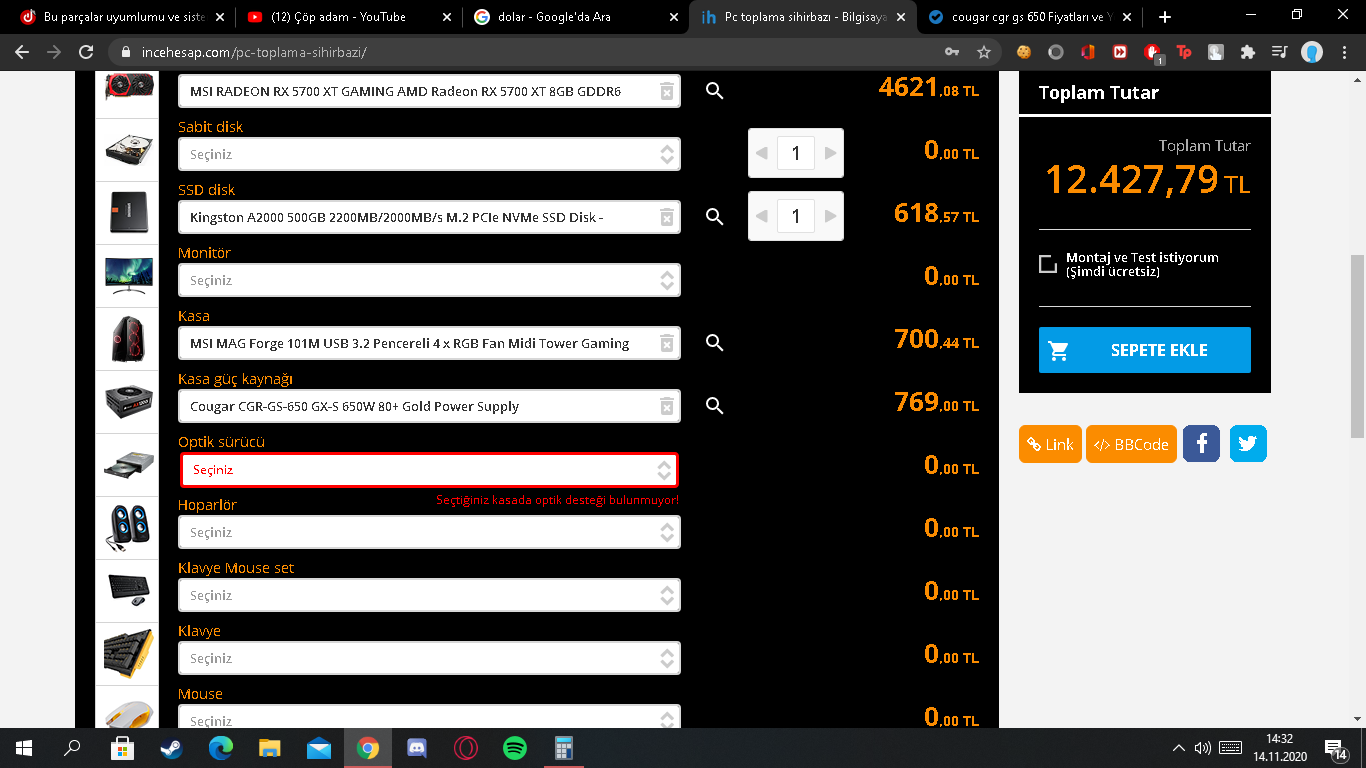Click the Kasa case thumbnail image
This screenshot has height=768, width=1366.
pos(127,340)
